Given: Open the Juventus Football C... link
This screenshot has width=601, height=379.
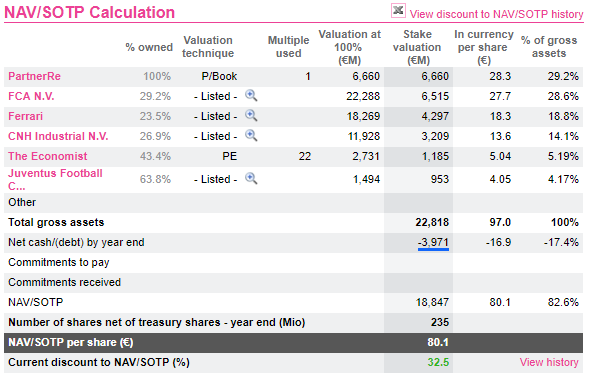Looking at the screenshot, I should 55,180.
